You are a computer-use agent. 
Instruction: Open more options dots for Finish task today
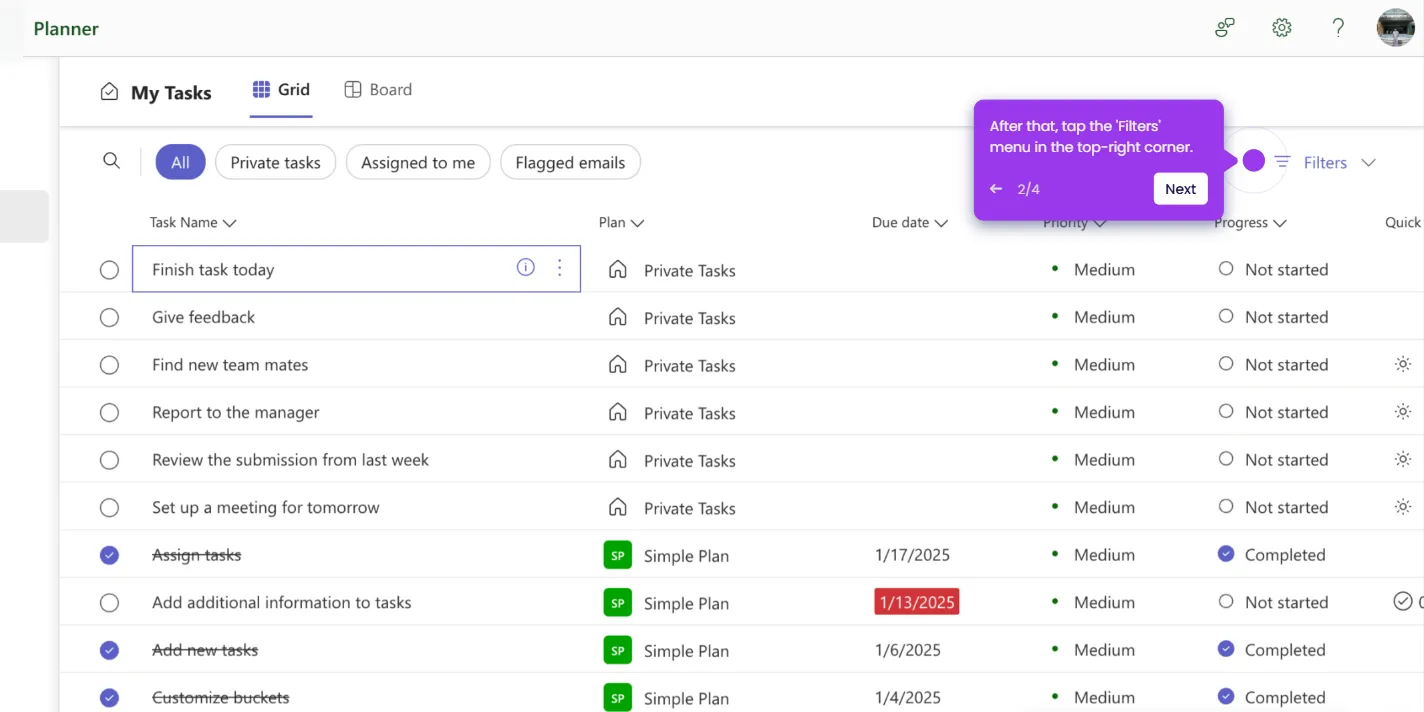click(560, 267)
